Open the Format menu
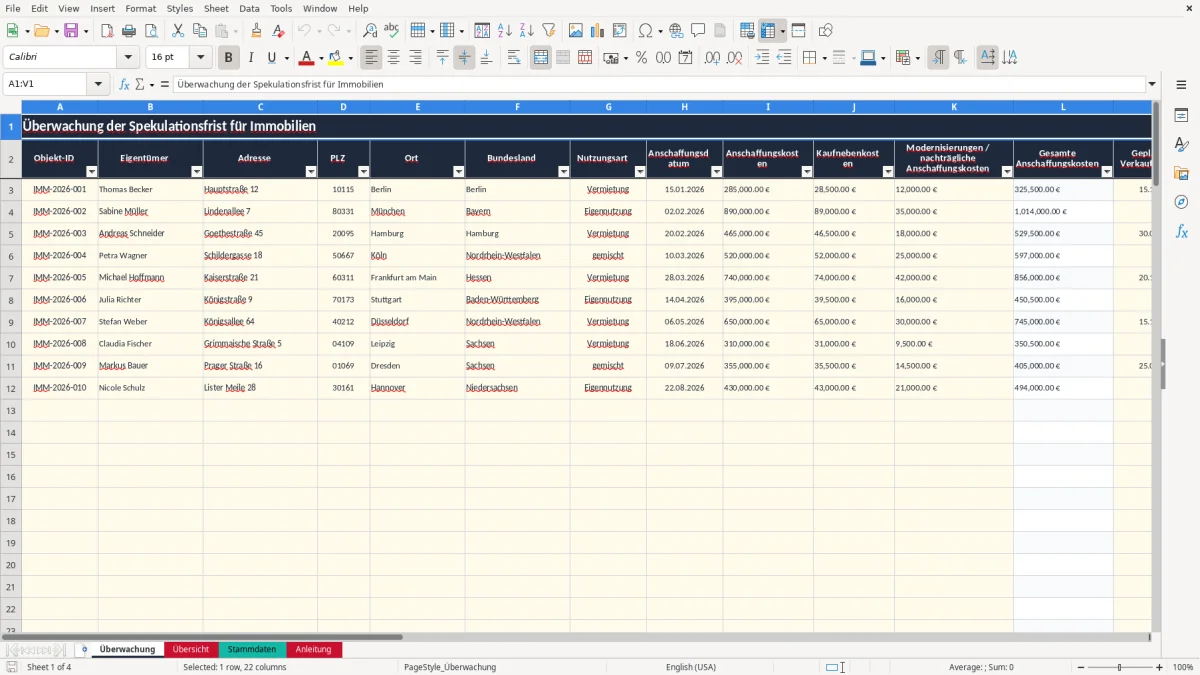Viewport: 1200px width, 675px height. [x=141, y=8]
